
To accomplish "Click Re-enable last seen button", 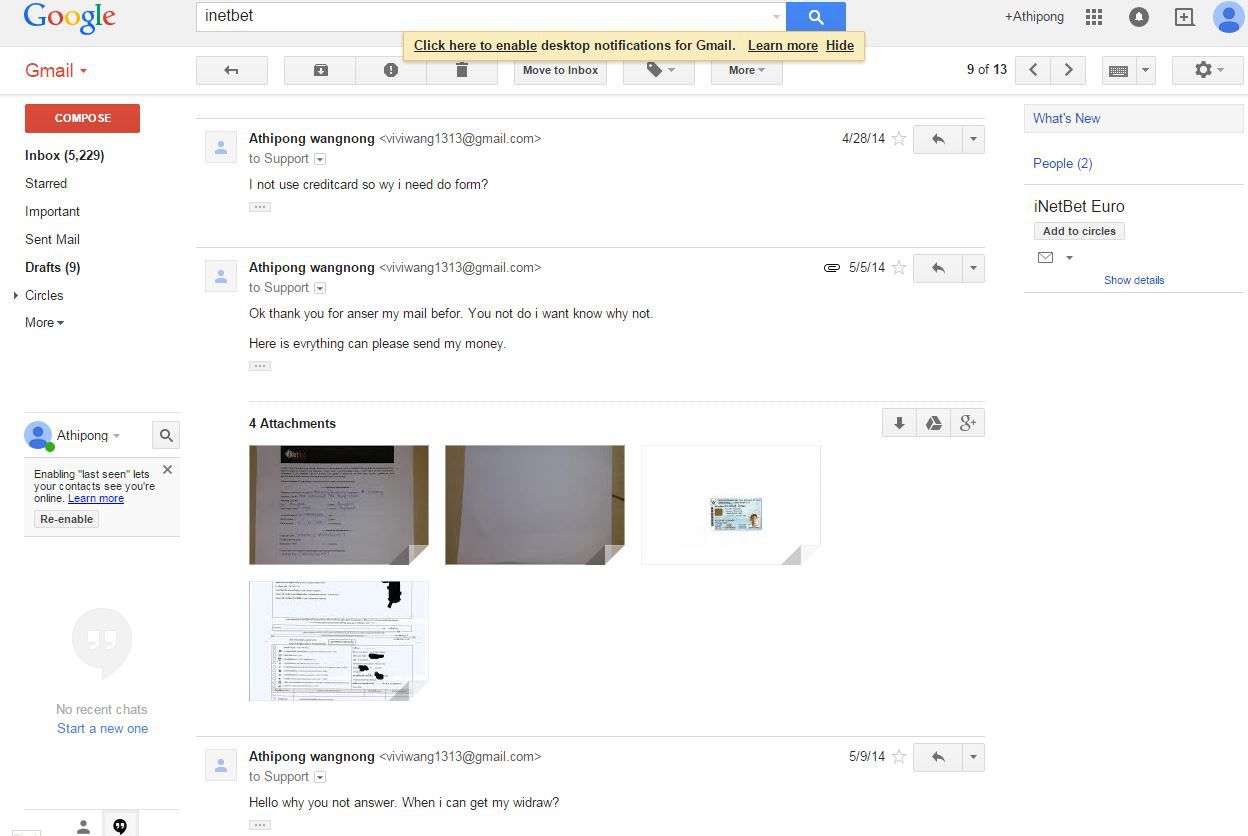I will pyautogui.click(x=67, y=519).
